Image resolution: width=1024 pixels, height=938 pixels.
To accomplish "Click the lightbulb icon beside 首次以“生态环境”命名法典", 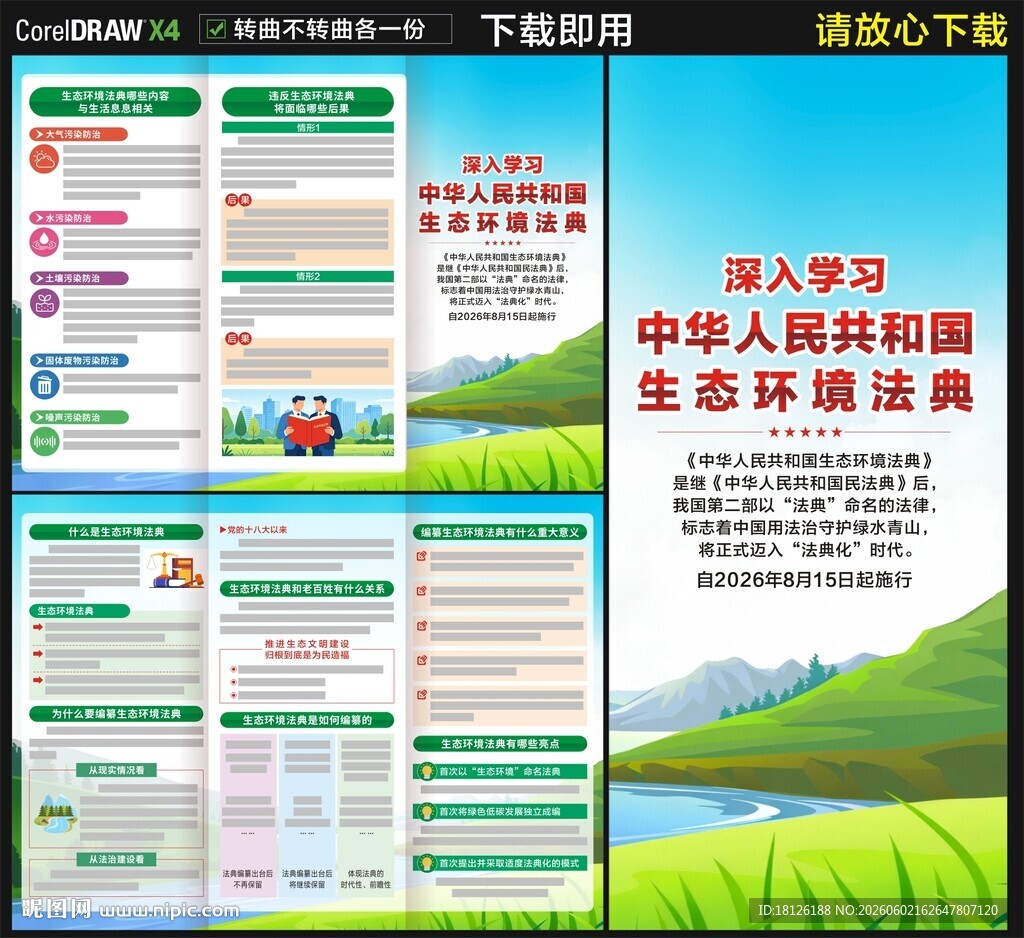I will click(426, 771).
